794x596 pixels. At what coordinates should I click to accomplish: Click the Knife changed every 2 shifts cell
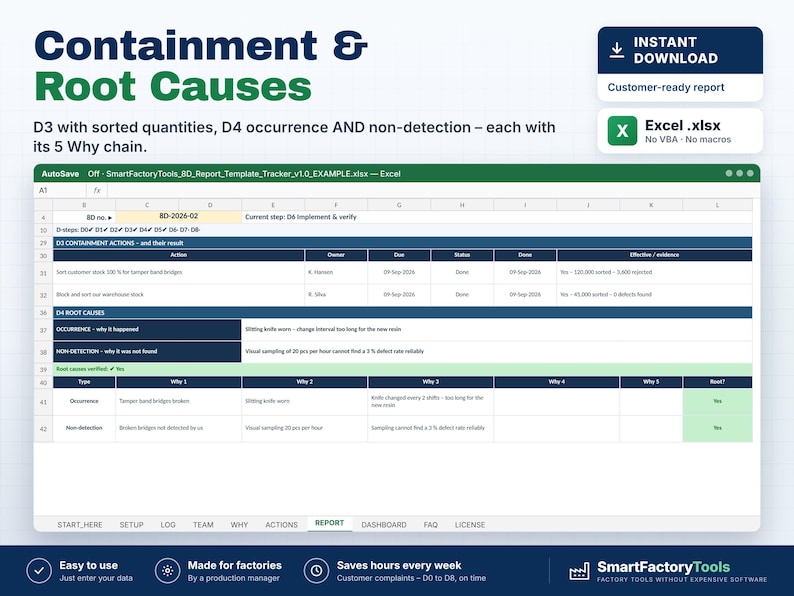click(430, 401)
